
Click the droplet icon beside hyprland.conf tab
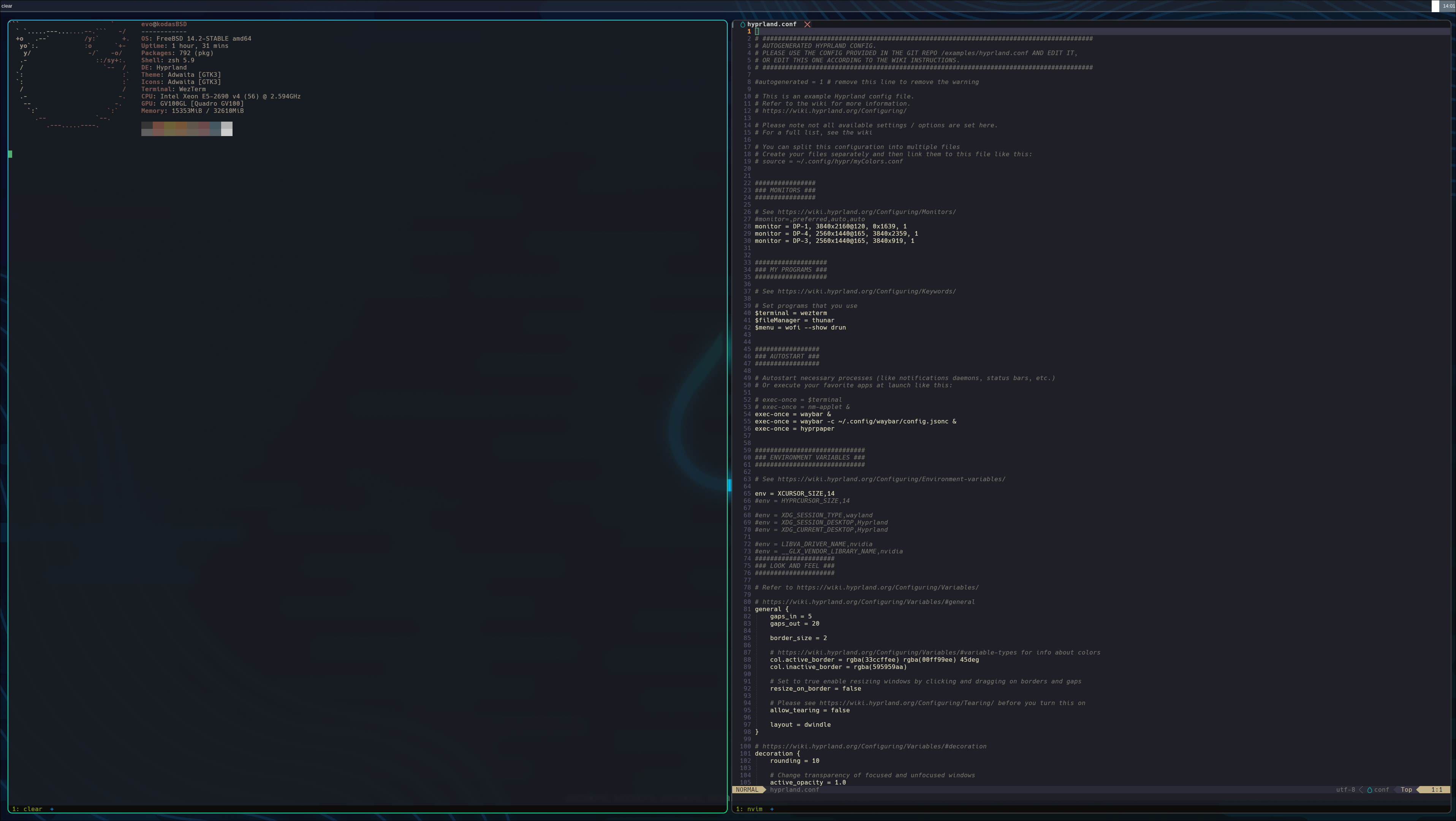pos(743,24)
